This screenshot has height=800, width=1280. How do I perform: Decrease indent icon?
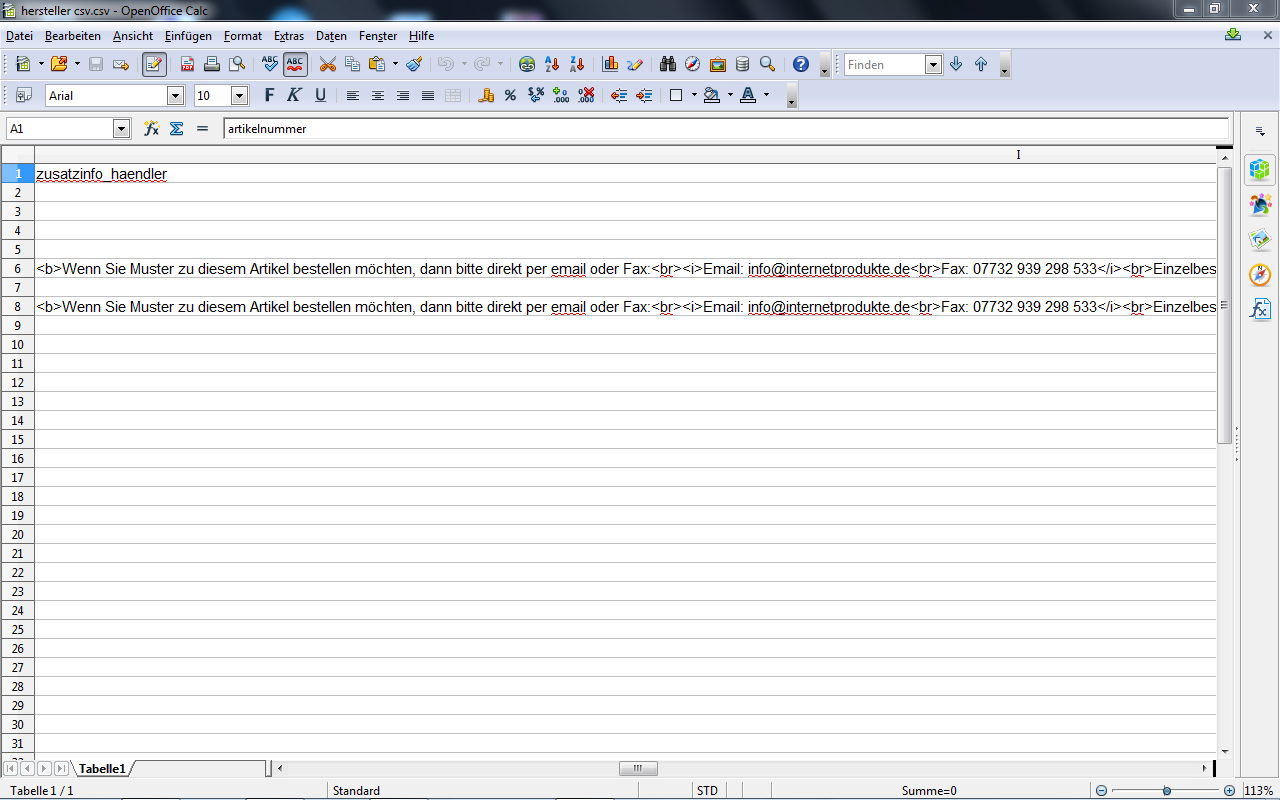(619, 95)
